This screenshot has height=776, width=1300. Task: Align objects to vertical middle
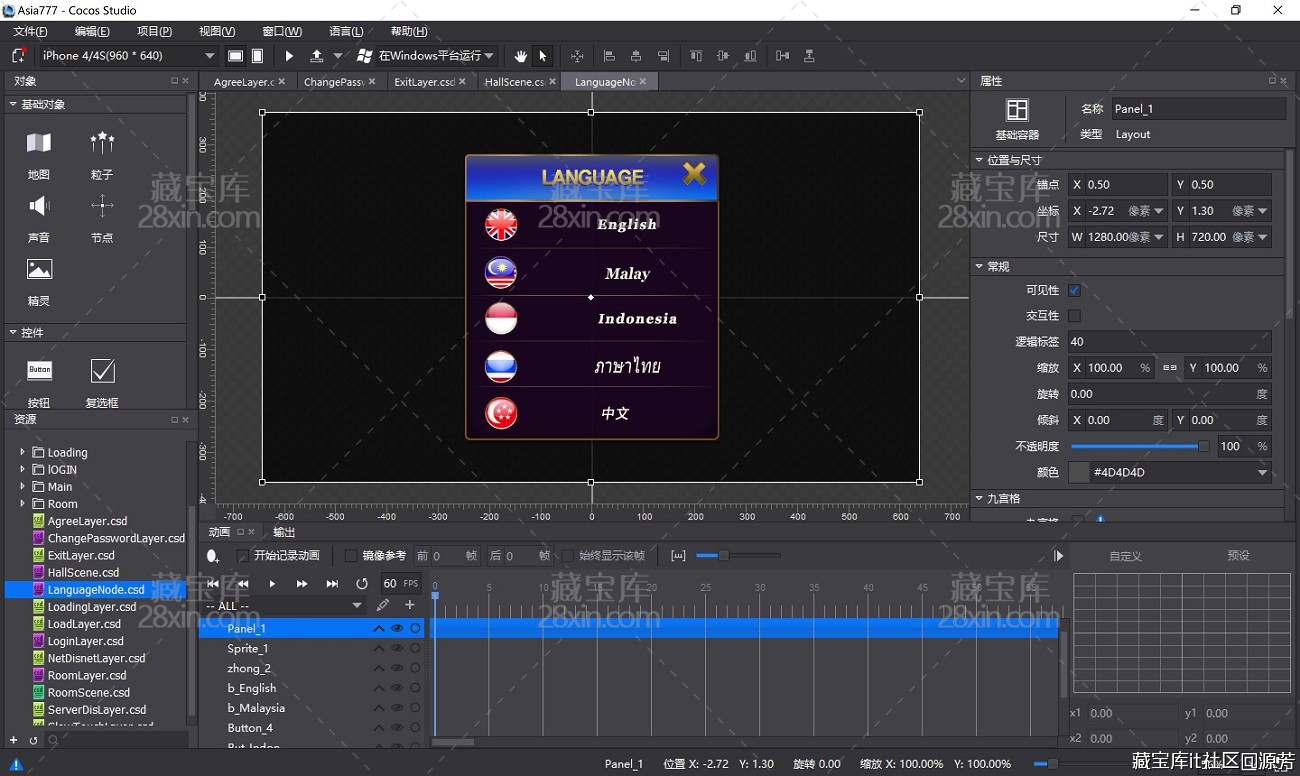click(x=724, y=56)
